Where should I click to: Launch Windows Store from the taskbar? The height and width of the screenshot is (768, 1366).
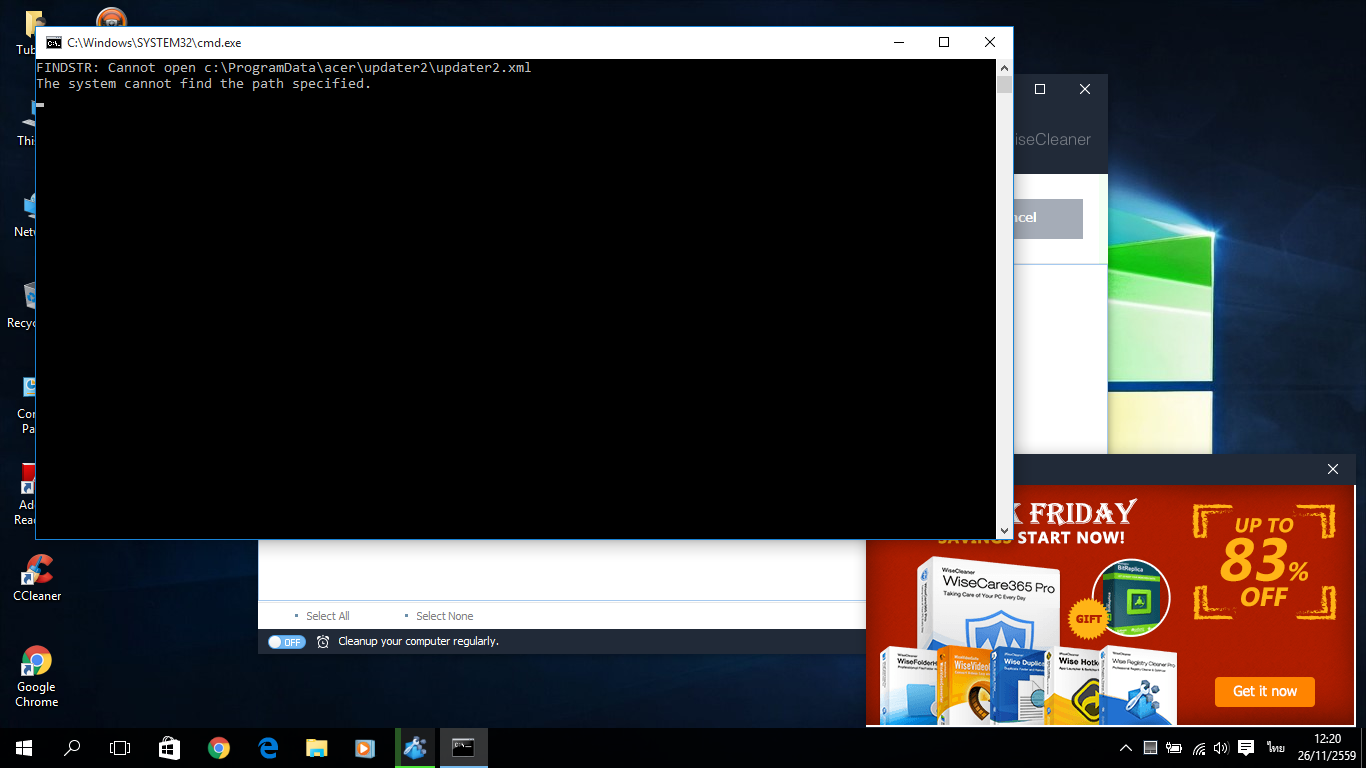(170, 748)
